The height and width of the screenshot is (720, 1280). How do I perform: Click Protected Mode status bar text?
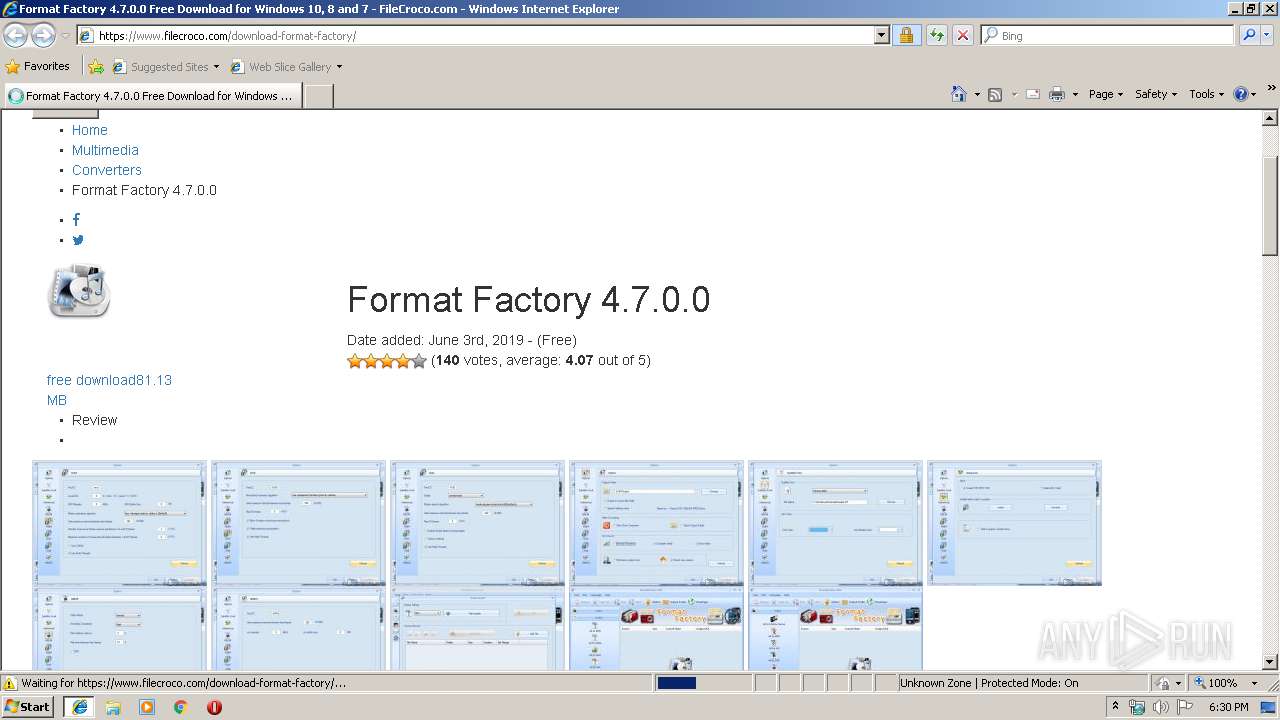point(1029,683)
